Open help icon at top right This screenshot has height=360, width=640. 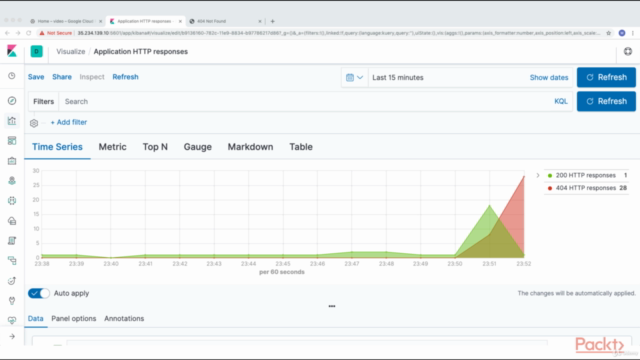tap(628, 51)
